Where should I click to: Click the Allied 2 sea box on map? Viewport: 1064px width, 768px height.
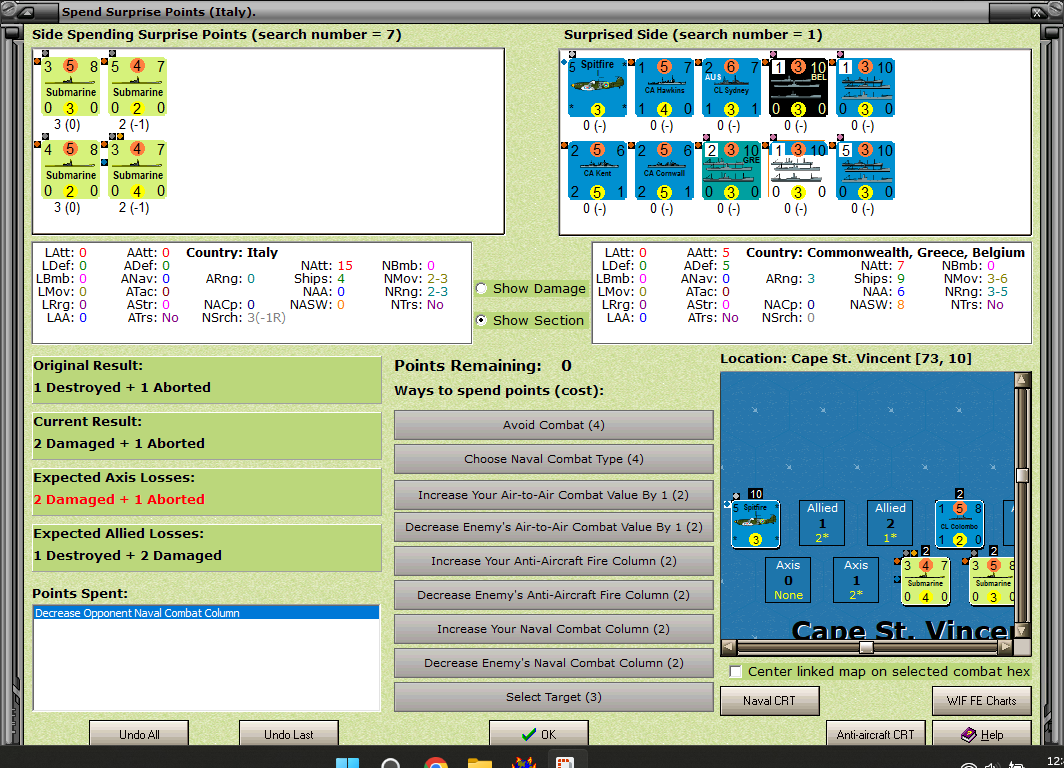(890, 523)
